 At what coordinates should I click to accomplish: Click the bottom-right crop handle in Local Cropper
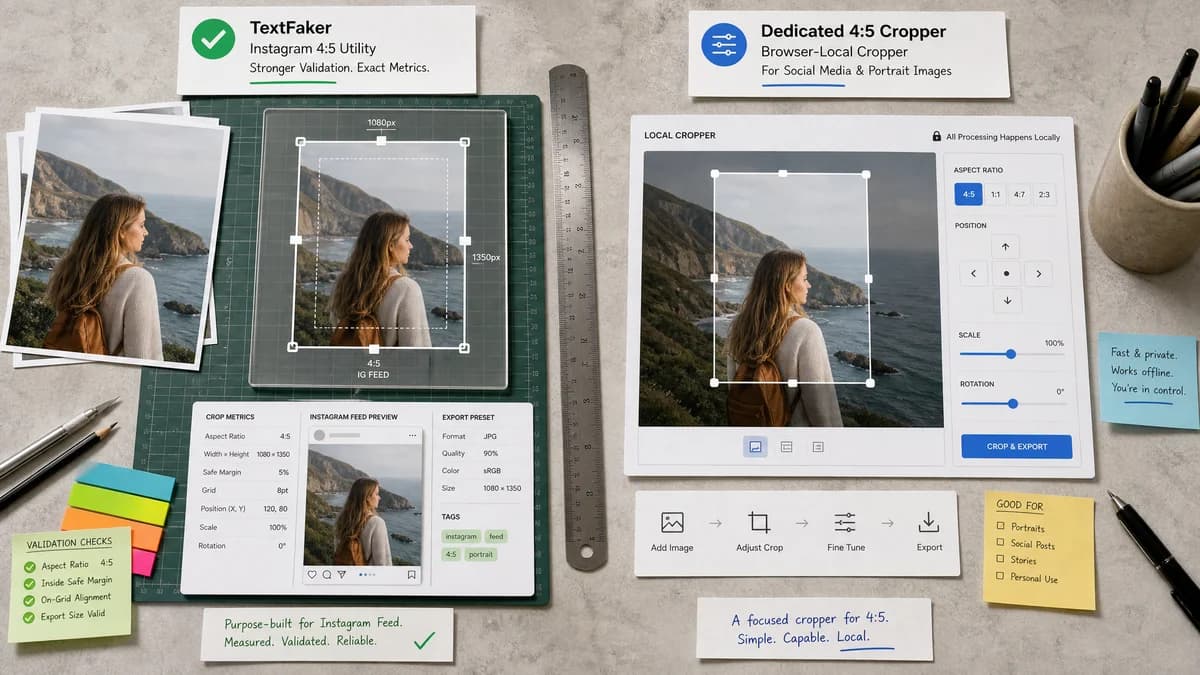pyautogui.click(x=870, y=382)
